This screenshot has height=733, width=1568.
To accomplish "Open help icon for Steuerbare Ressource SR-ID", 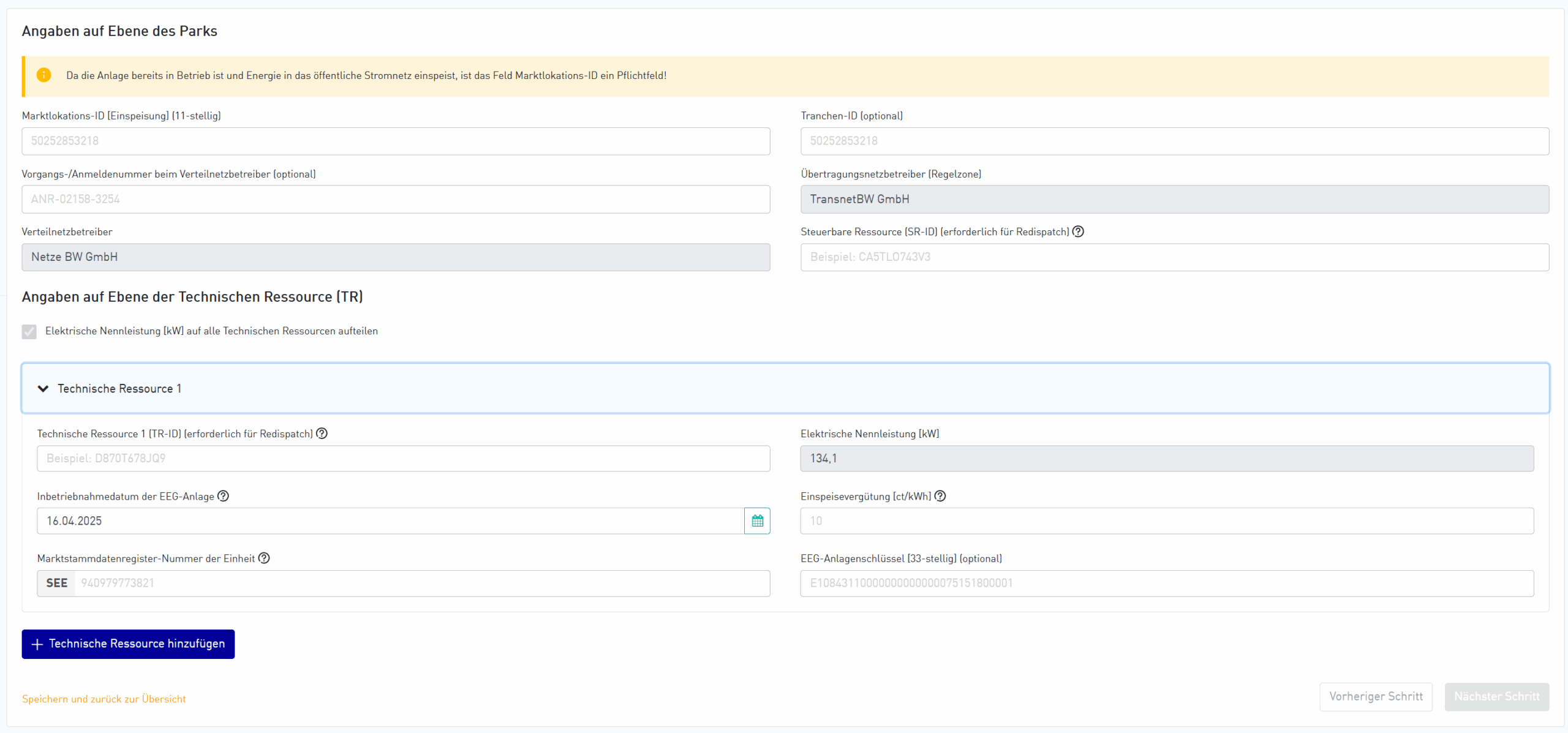I will pyautogui.click(x=1079, y=231).
